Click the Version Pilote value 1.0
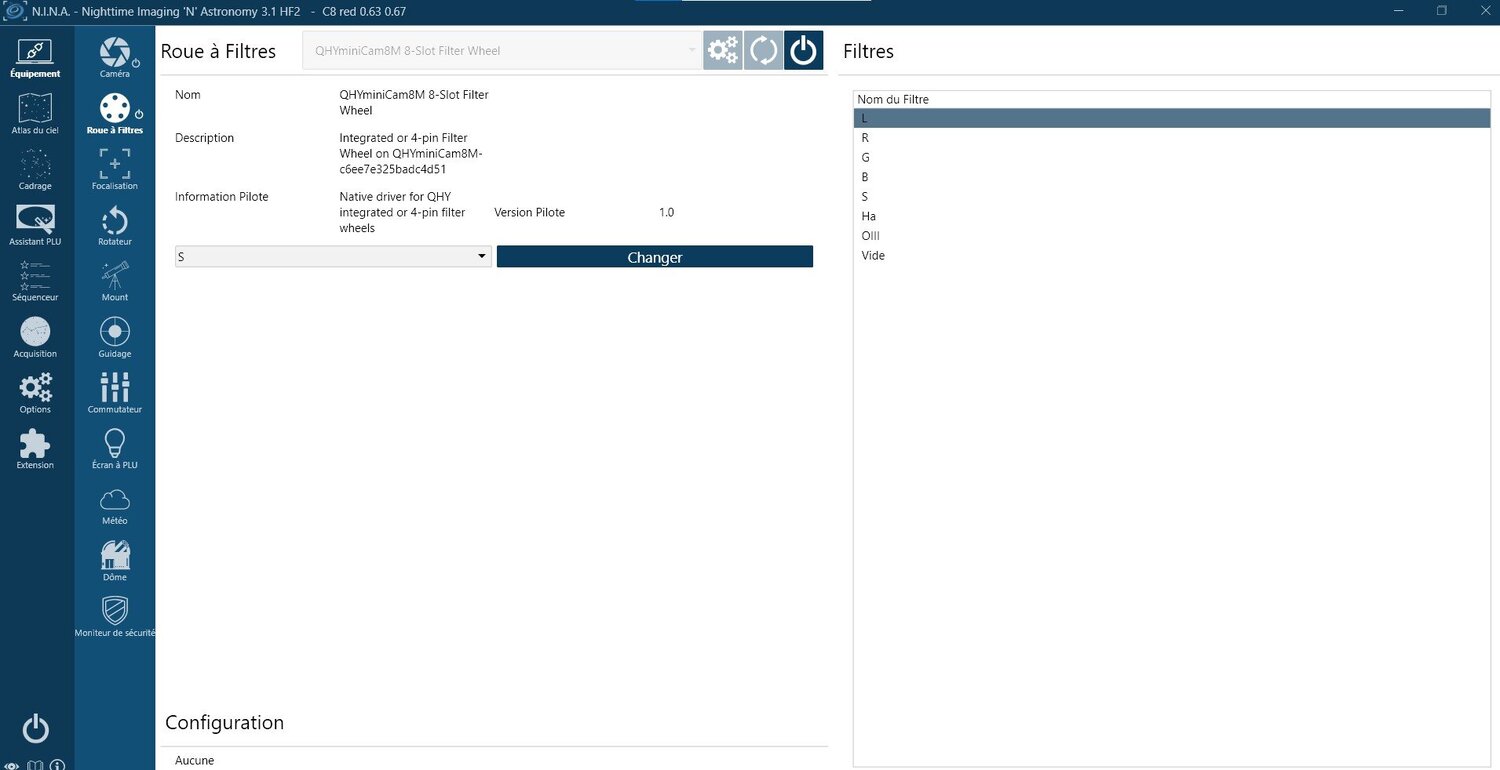Viewport: 1500px width, 770px height. click(x=666, y=213)
